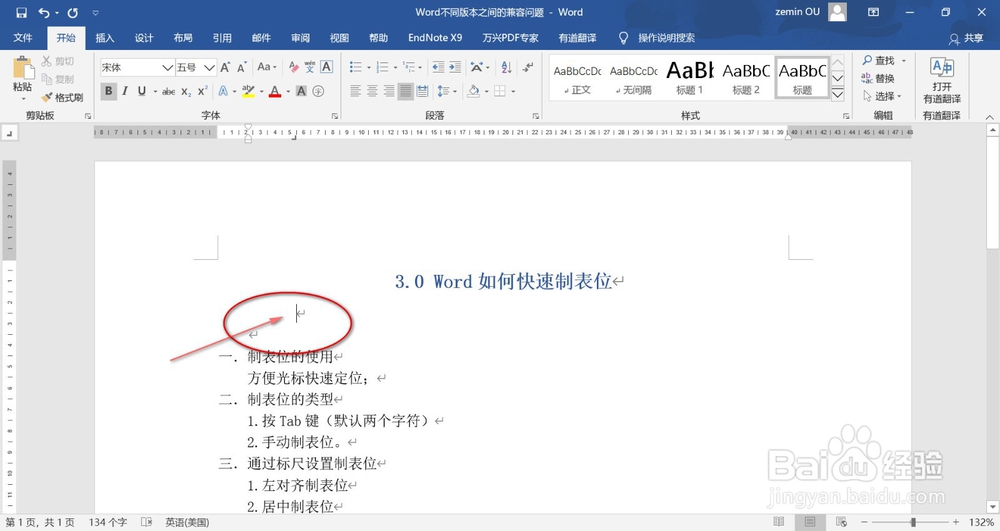Viewport: 1000px width, 531px height.
Task: Switch to read mode view in status bar
Action: point(779,521)
